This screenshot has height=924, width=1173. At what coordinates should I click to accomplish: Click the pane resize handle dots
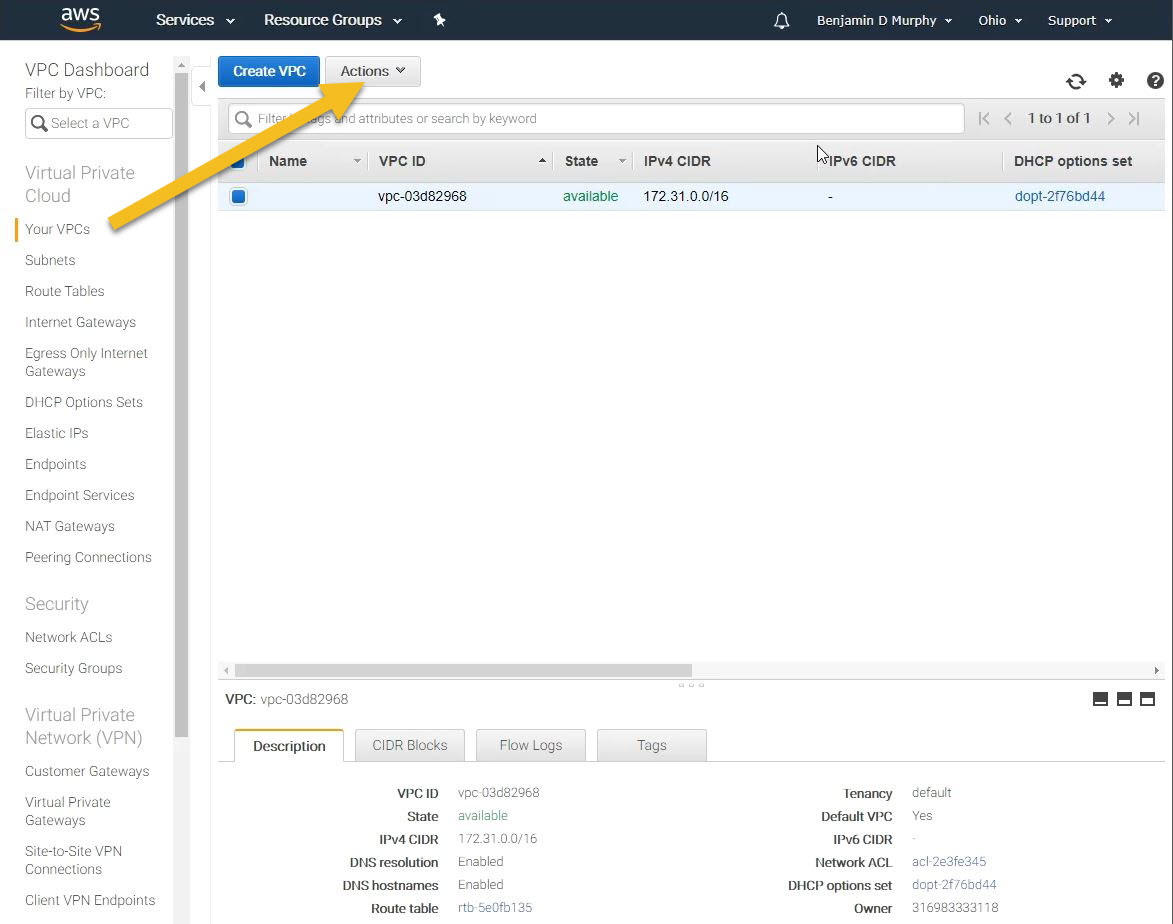[x=690, y=685]
